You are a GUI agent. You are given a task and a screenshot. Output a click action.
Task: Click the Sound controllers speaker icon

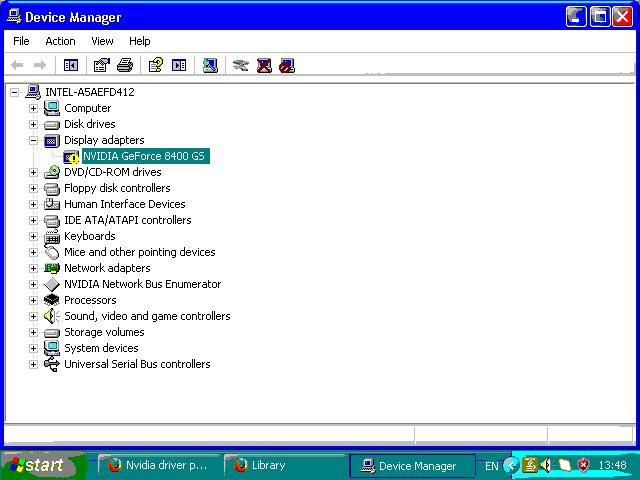click(51, 316)
